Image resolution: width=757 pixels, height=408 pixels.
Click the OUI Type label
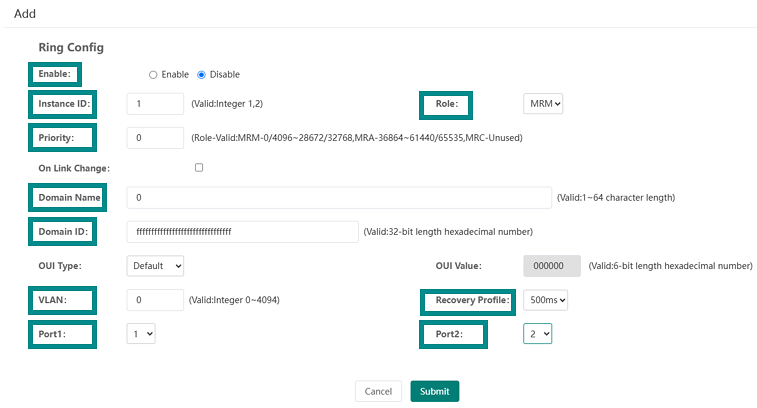[60, 266]
